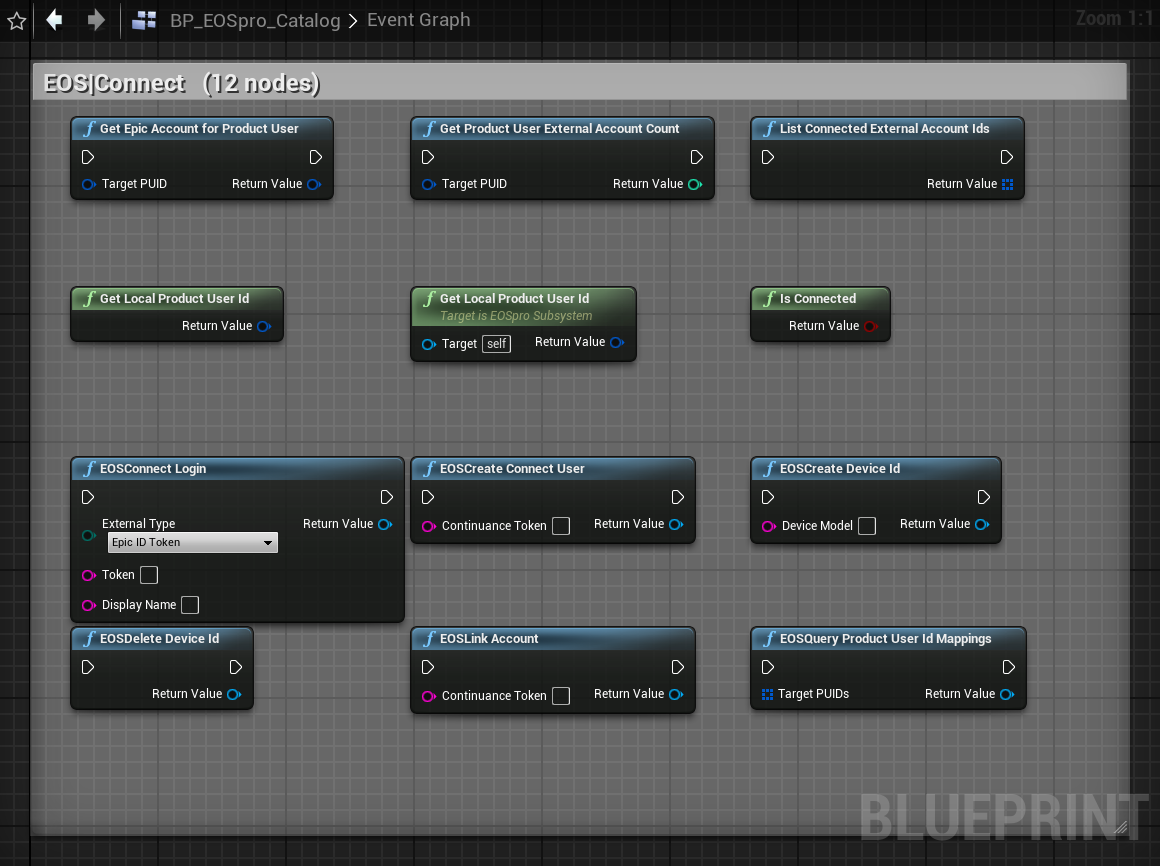The height and width of the screenshot is (866, 1160).
Task: Select the EOSDelete Device Id node header
Action: coord(162,639)
